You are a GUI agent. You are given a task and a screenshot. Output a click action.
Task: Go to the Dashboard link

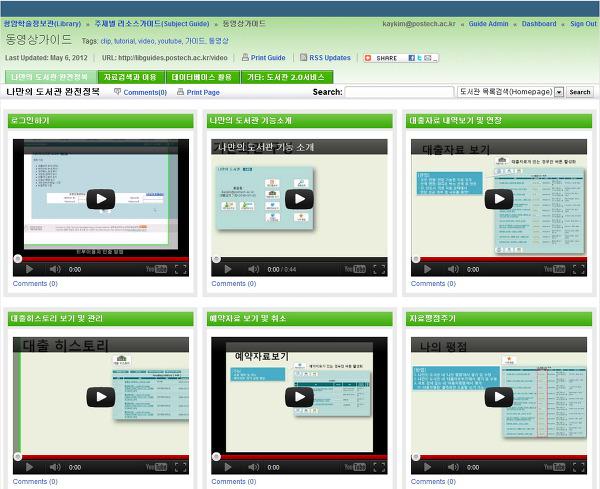tap(539, 24)
